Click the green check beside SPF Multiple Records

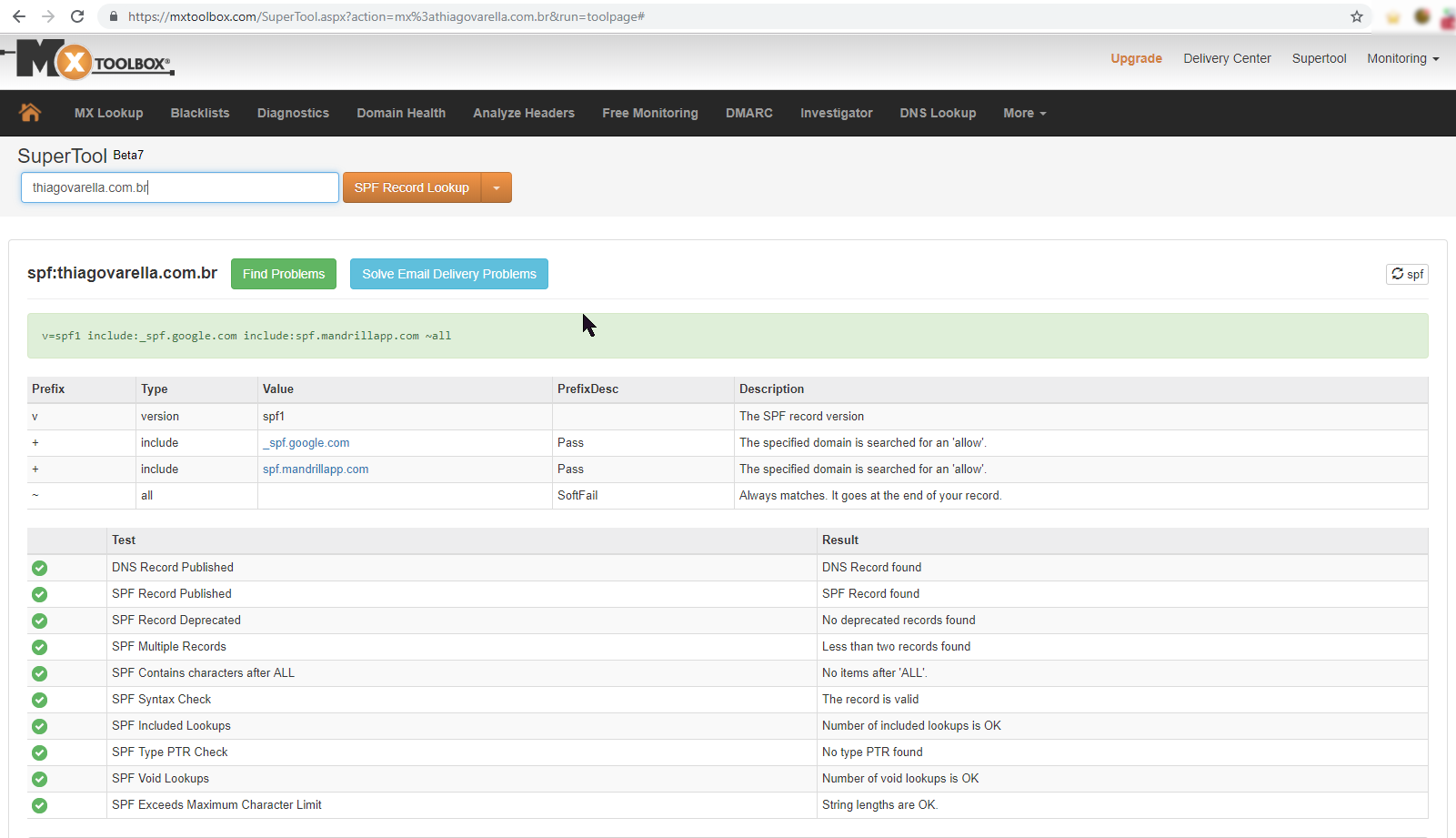point(39,647)
